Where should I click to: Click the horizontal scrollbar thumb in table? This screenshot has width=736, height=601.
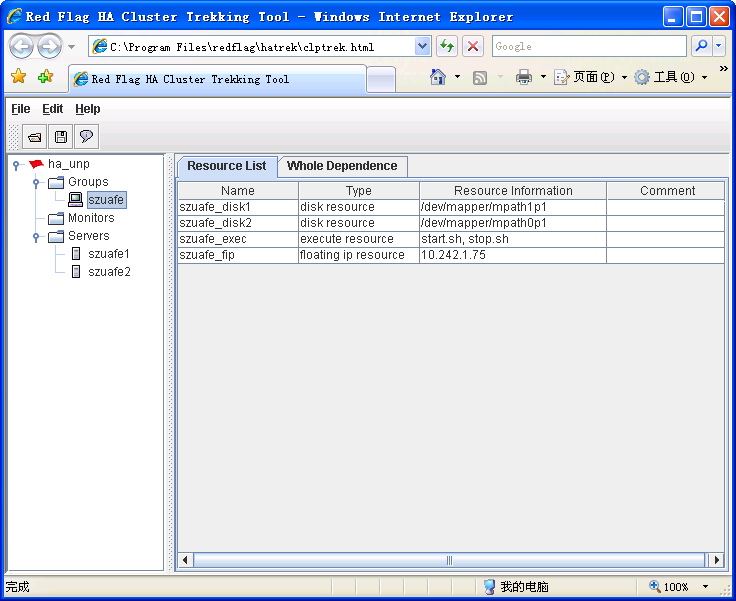coord(449,560)
